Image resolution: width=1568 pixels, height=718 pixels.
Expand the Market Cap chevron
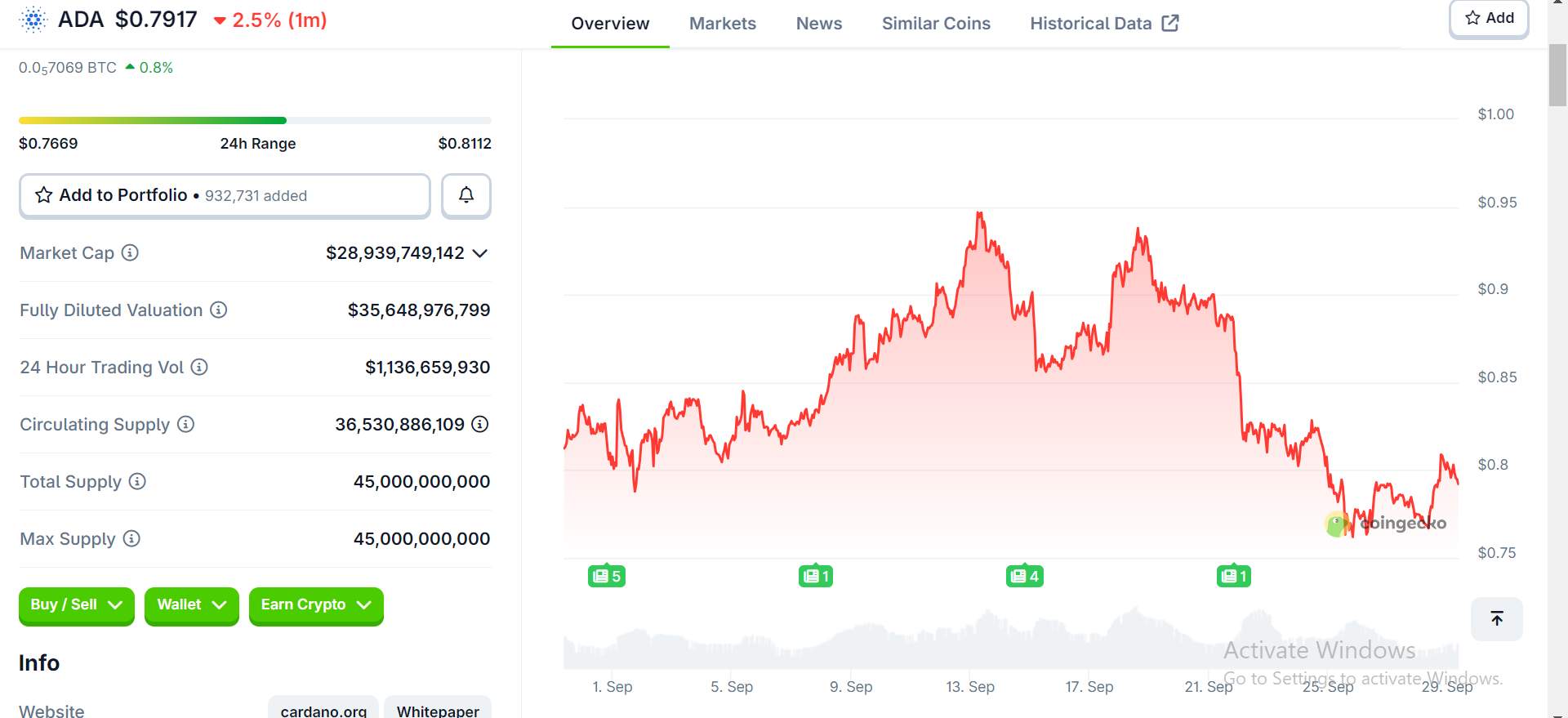point(480,253)
